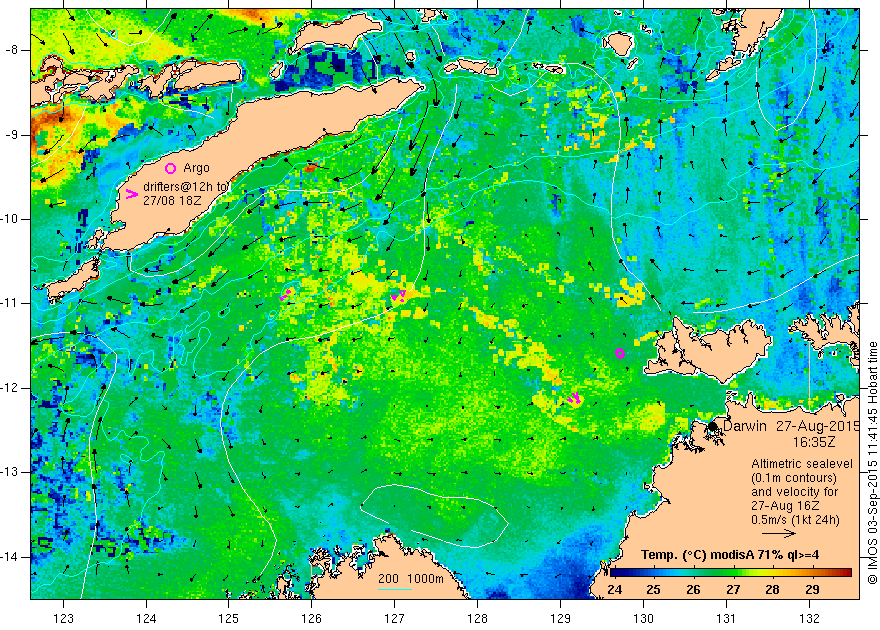880x630 pixels.
Task: Click the magenta Argo circle in the legend
Action: click(x=171, y=168)
